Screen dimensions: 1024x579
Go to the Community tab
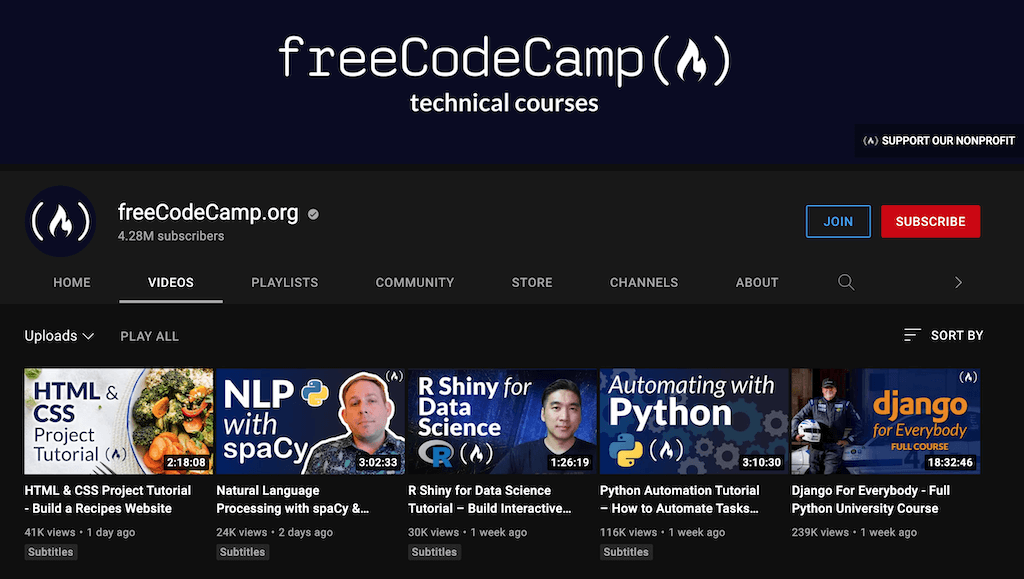coord(415,283)
